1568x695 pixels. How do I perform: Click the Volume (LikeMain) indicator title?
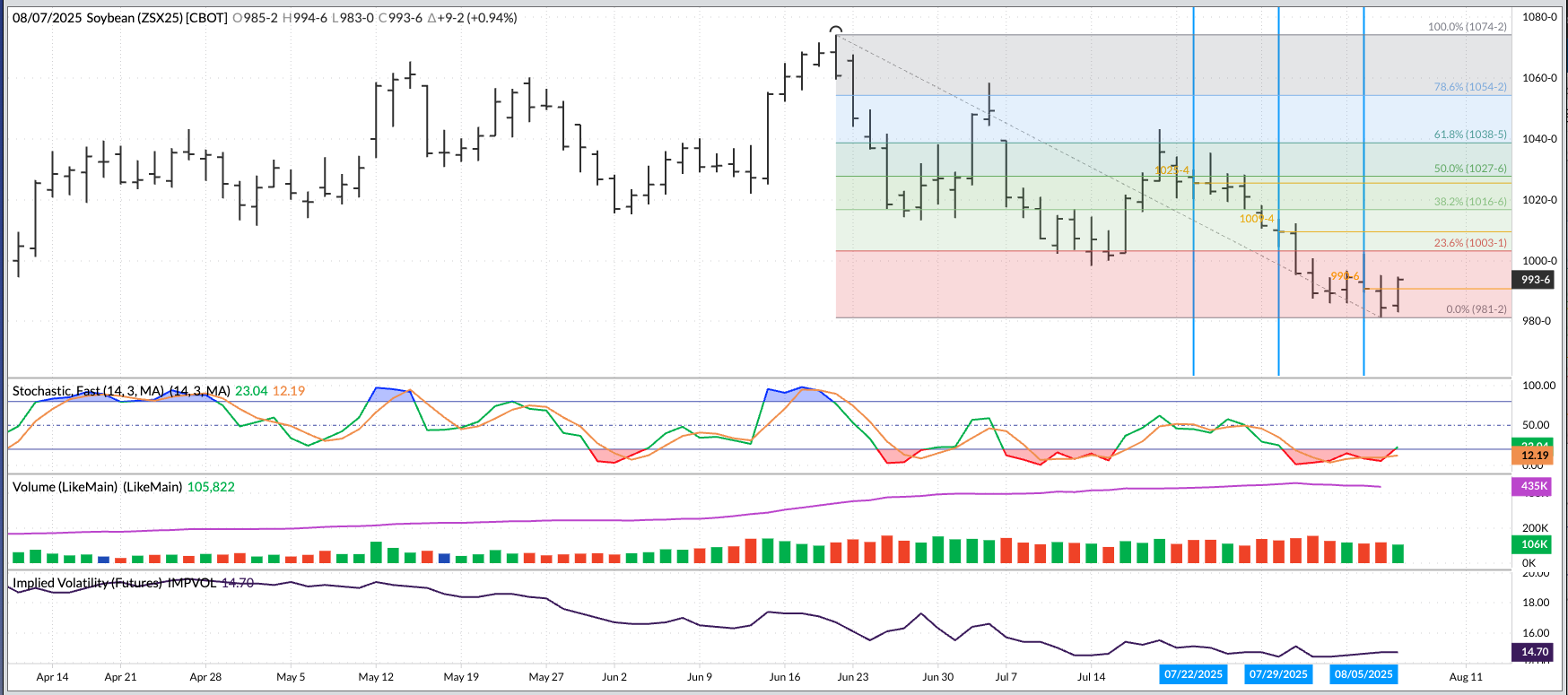click(x=97, y=487)
